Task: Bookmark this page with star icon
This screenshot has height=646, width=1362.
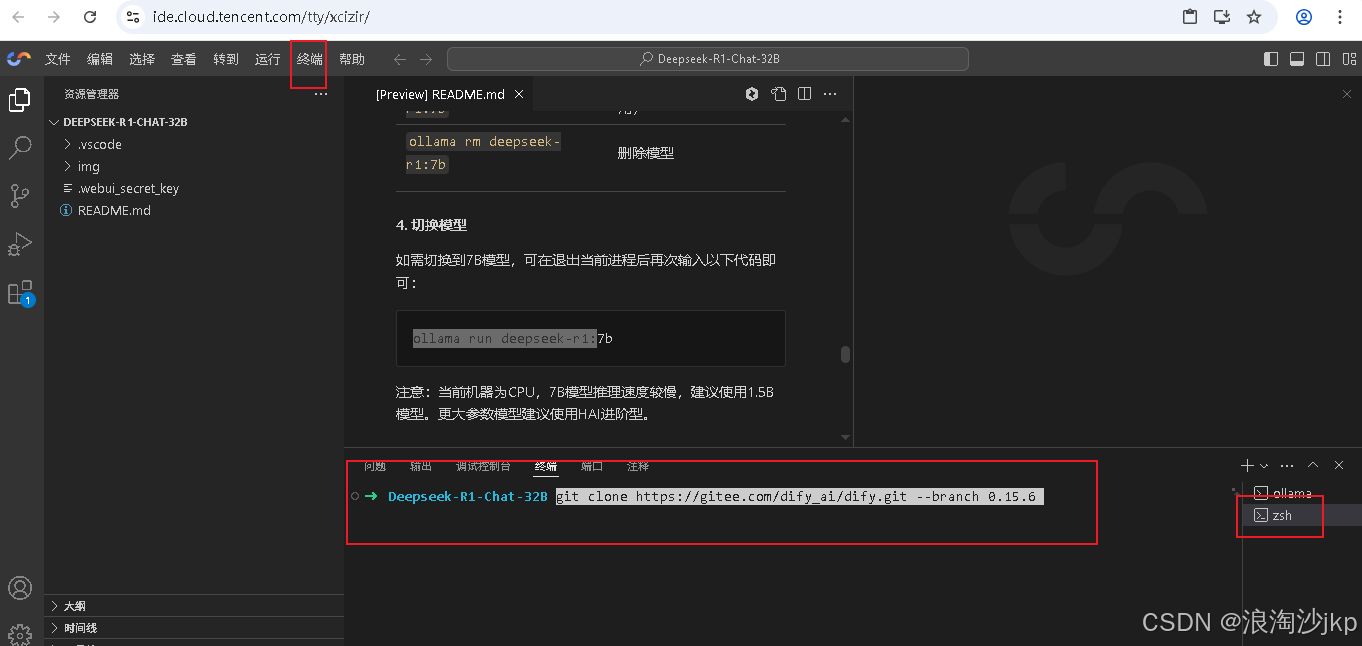Action: 1254,17
